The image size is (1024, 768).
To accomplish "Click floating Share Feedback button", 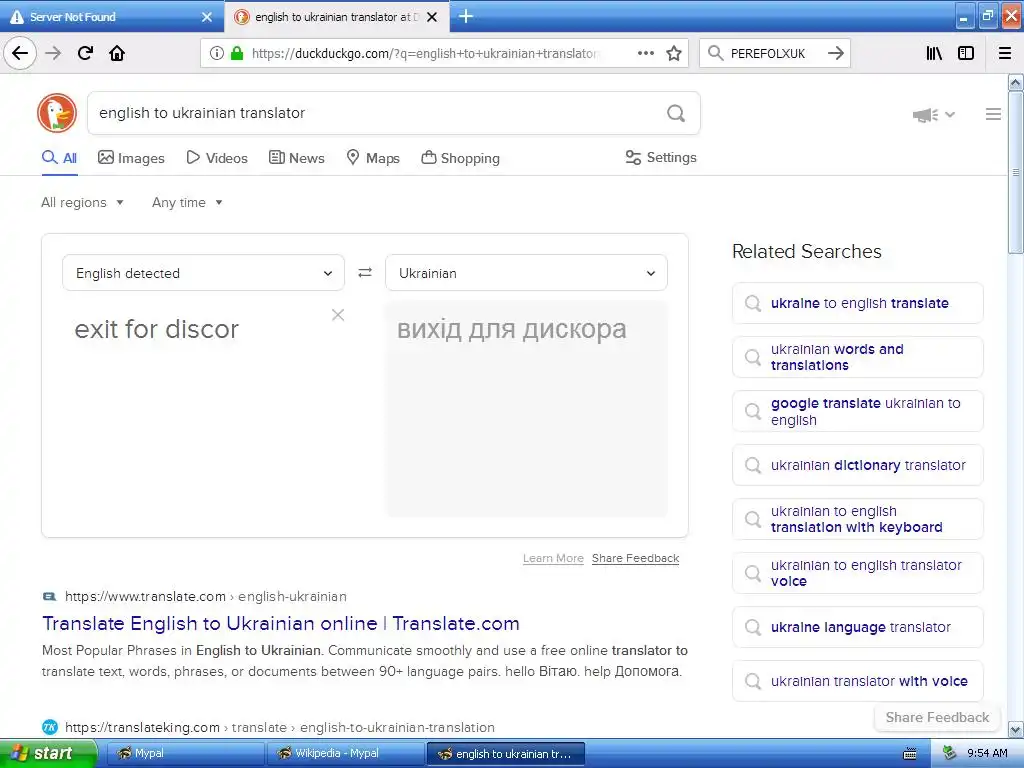I will click(937, 718).
